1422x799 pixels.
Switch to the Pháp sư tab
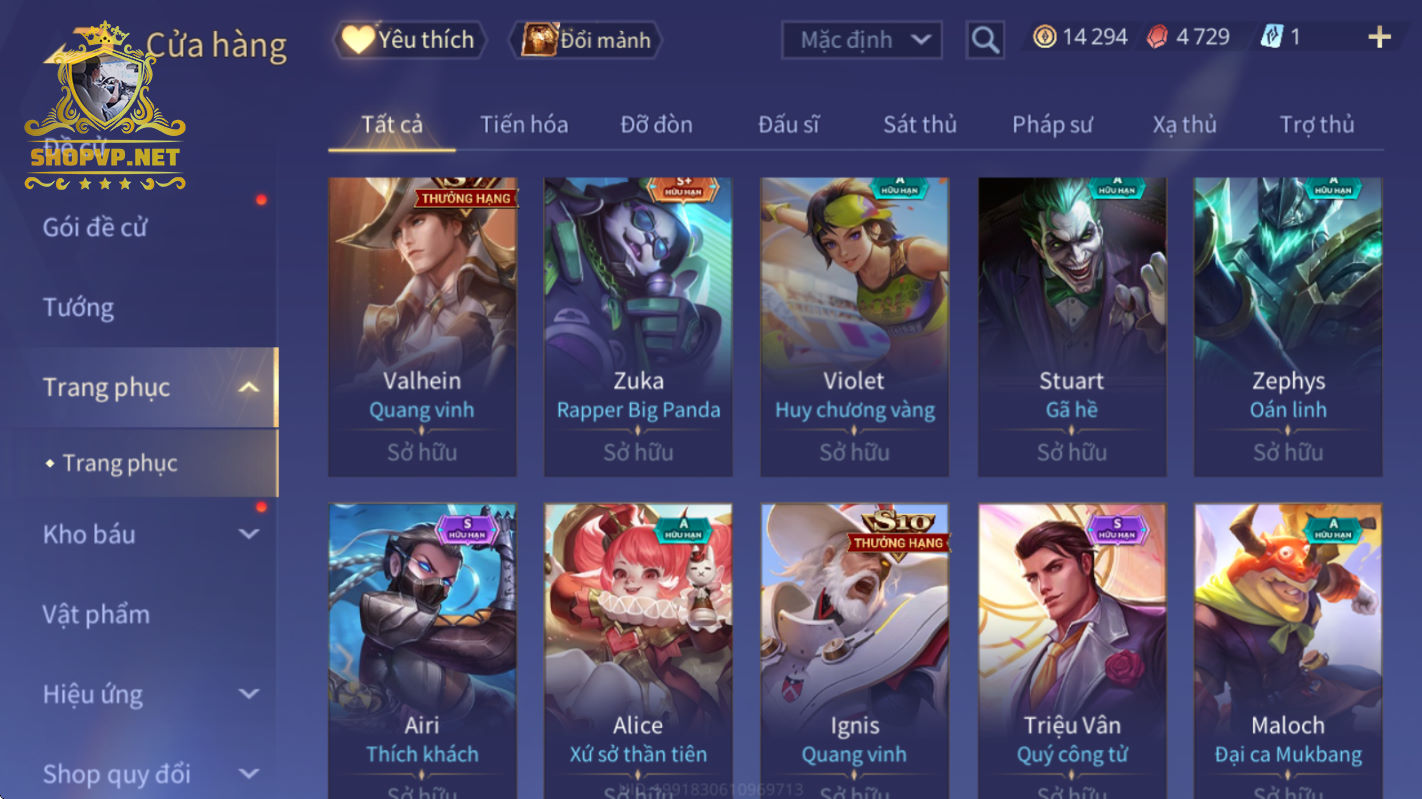click(x=1052, y=124)
